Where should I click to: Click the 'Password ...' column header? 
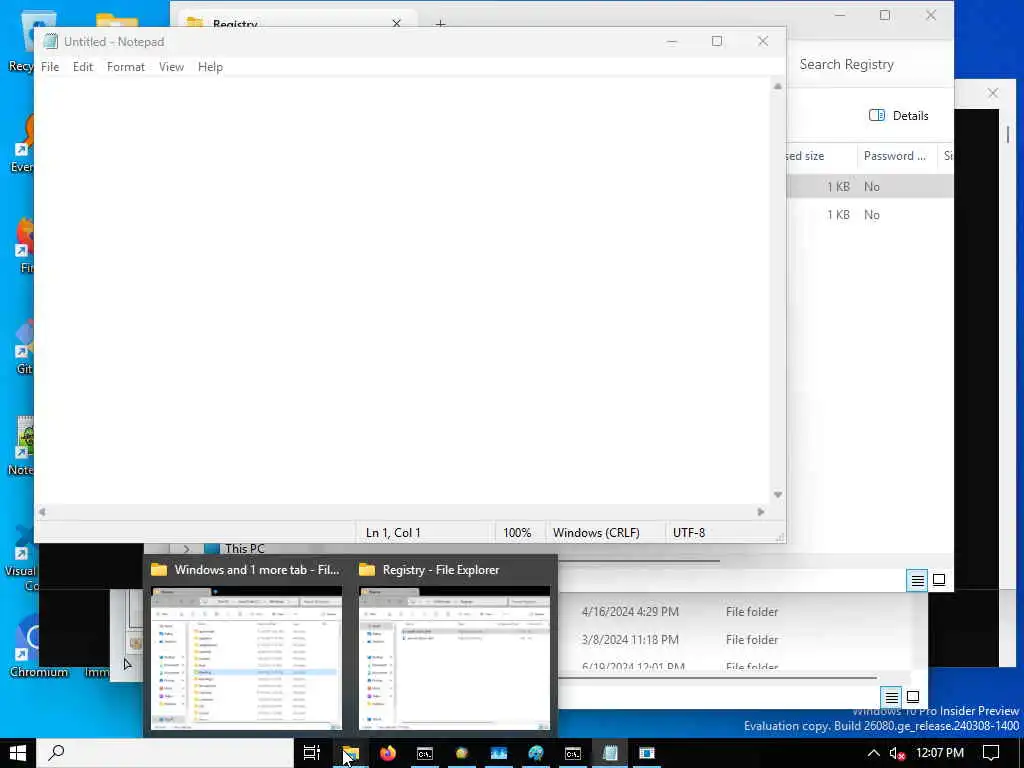(x=895, y=155)
